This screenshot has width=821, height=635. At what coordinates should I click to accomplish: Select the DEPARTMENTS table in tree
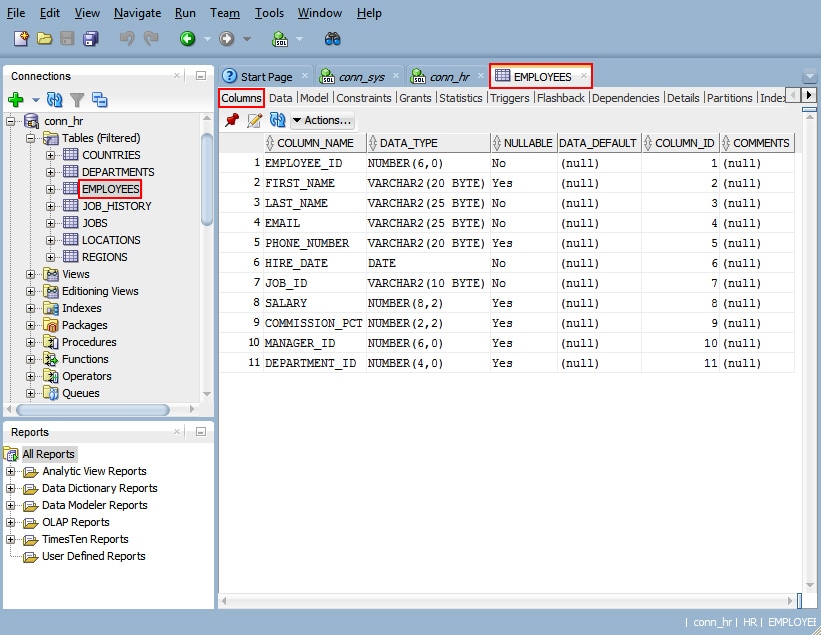[x=117, y=172]
